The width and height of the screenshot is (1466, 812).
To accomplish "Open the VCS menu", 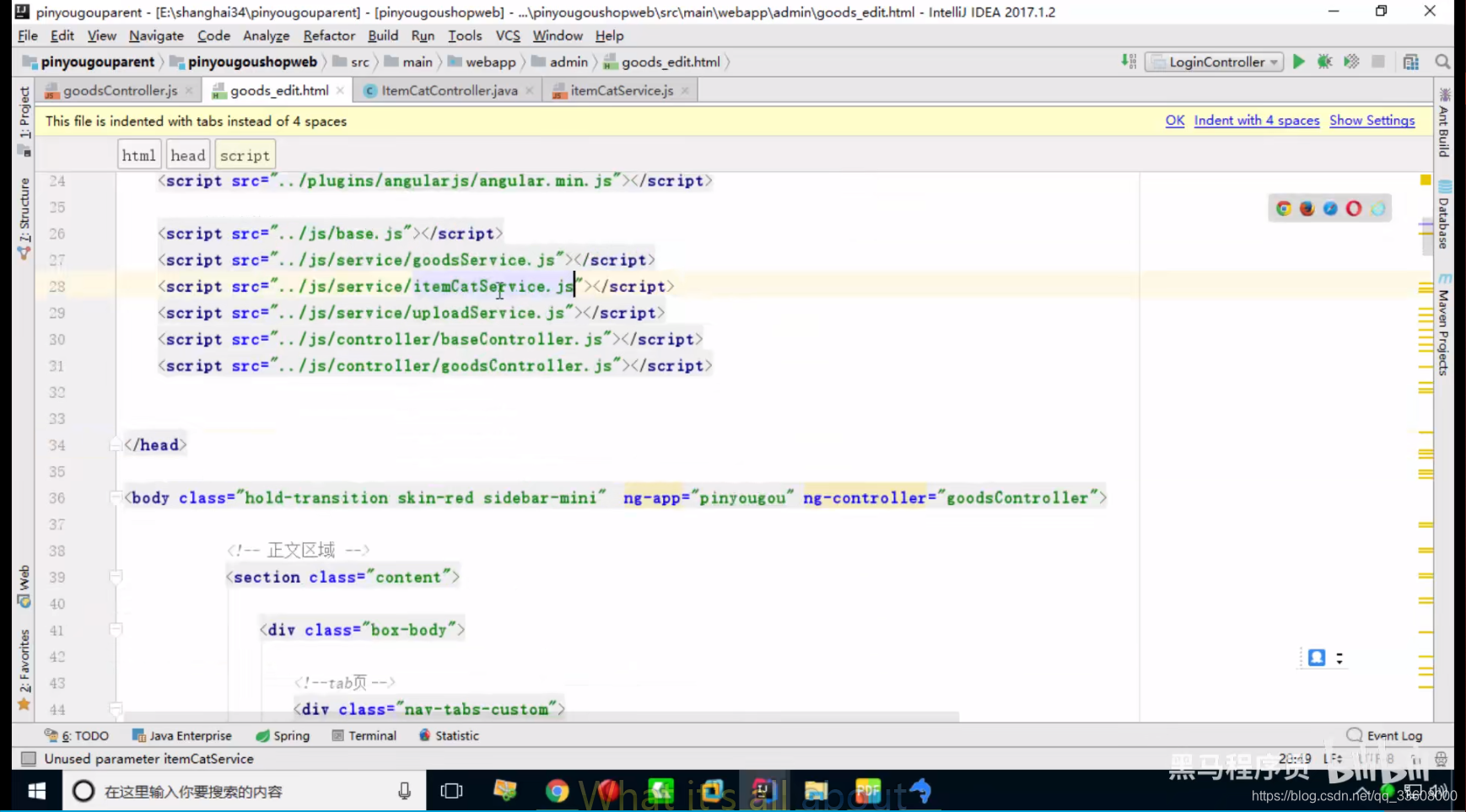I will [508, 35].
